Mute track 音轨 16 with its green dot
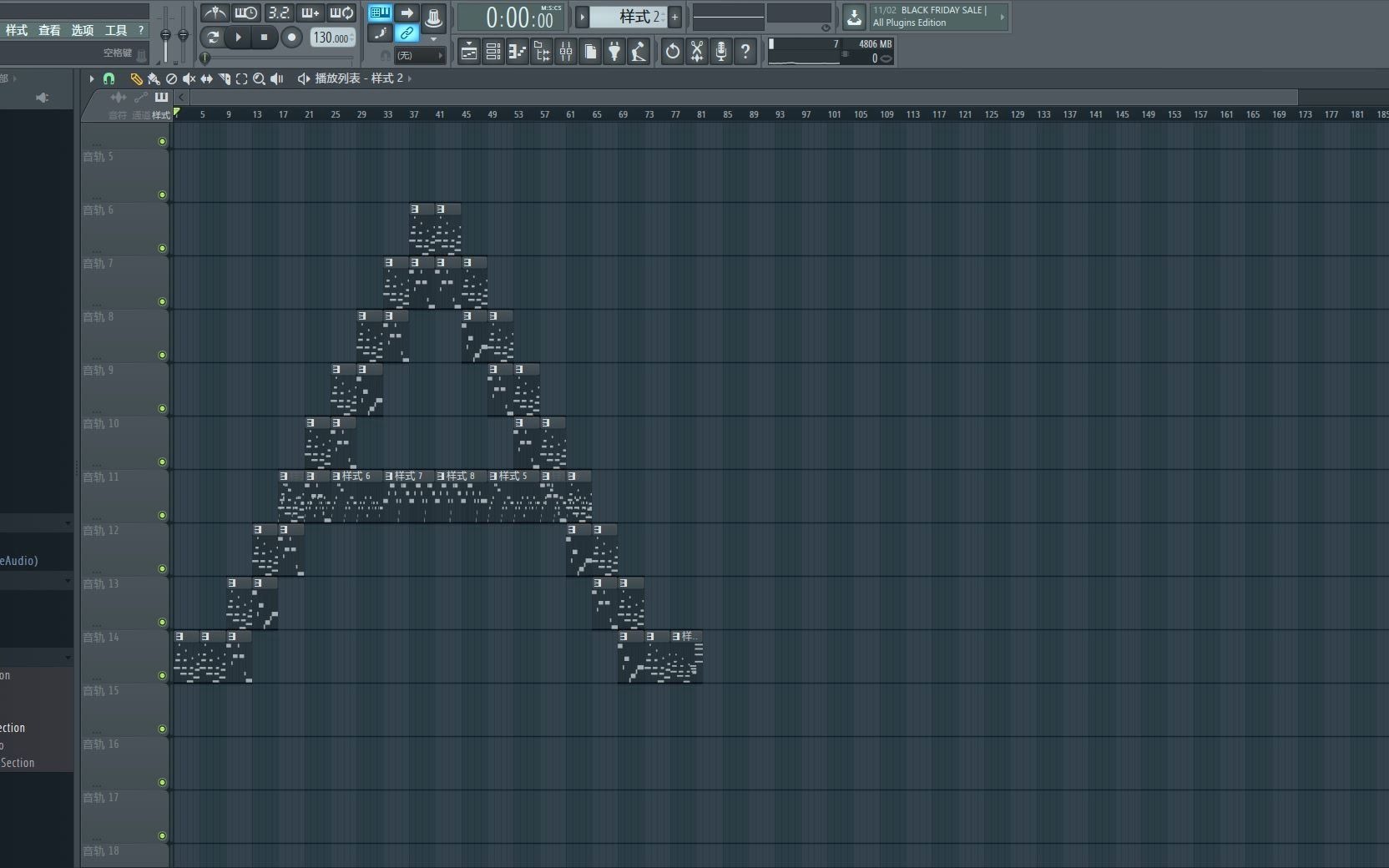 click(x=162, y=783)
